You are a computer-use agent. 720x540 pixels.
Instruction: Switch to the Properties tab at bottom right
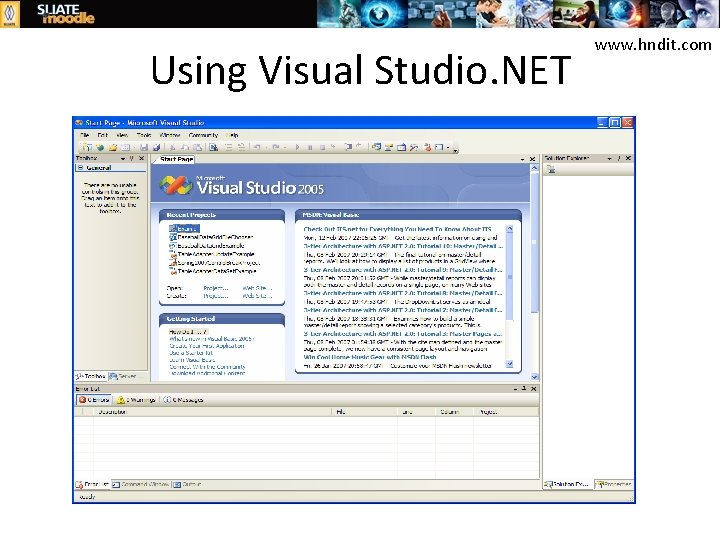[613, 484]
